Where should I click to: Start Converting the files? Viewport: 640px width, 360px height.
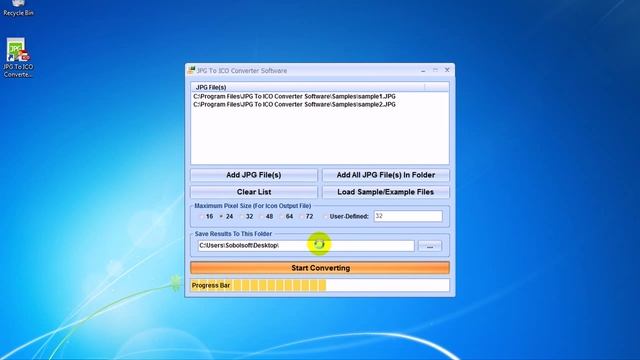click(x=320, y=268)
